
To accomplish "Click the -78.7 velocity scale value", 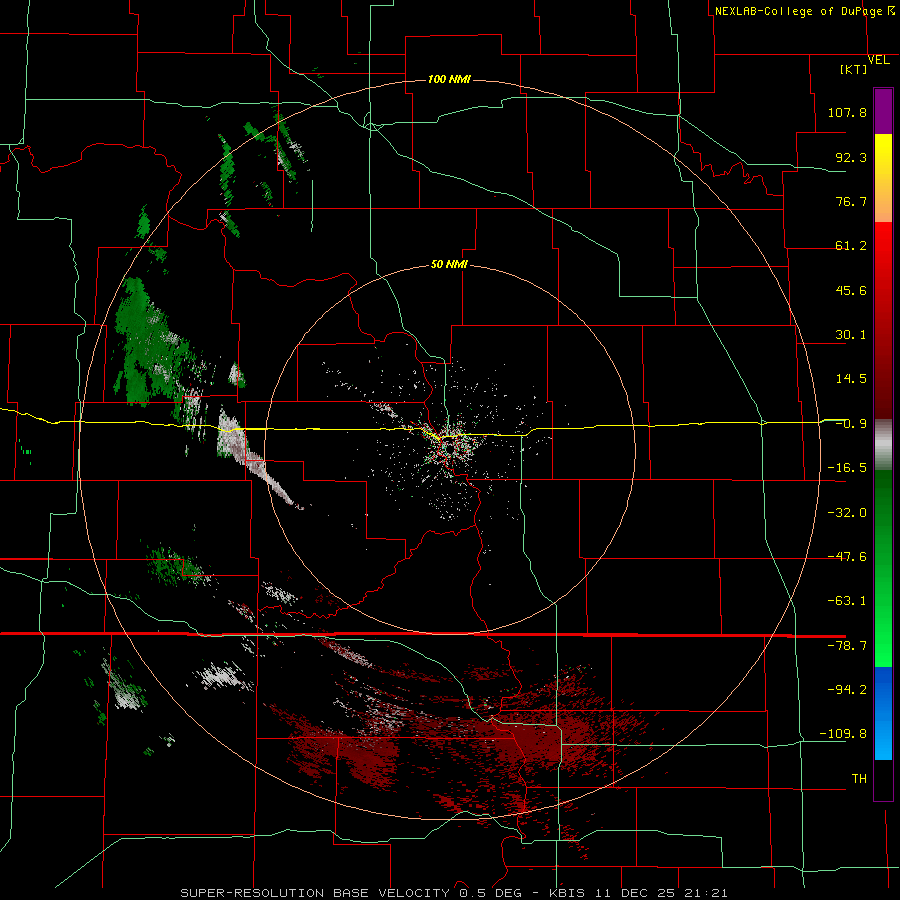I will pos(847,646).
